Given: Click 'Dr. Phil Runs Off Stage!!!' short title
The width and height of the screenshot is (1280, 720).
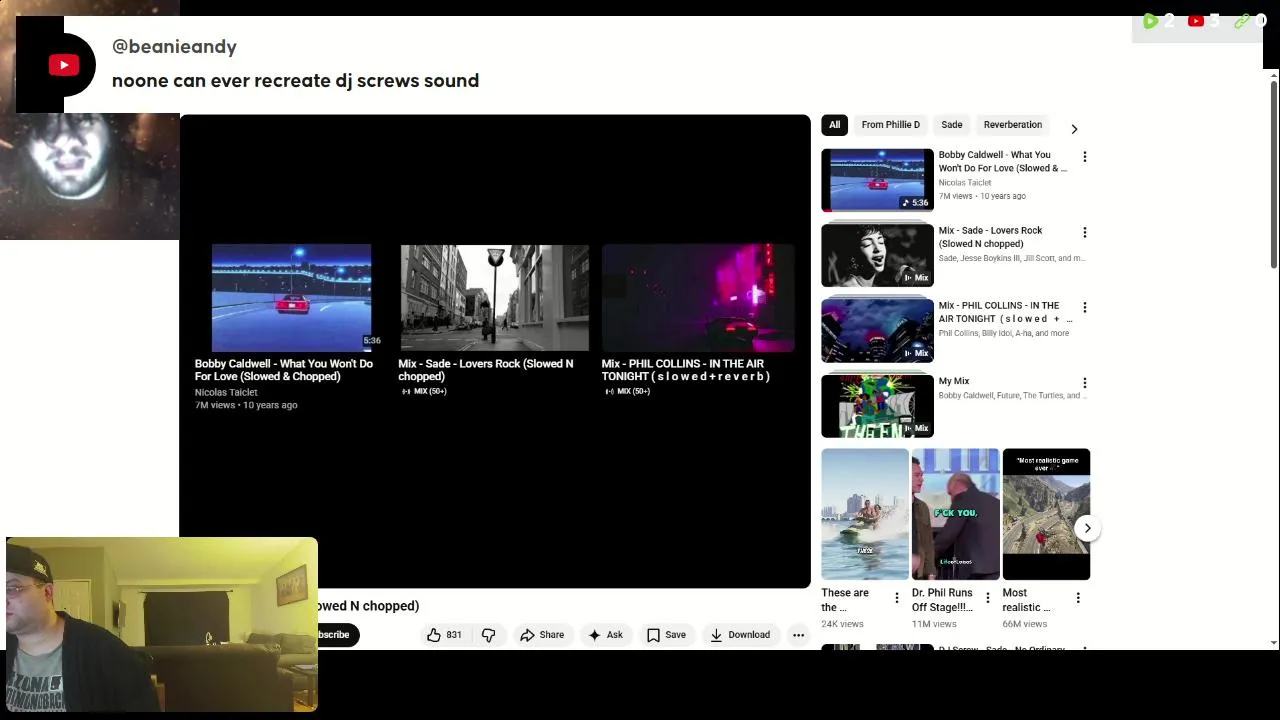Looking at the screenshot, I should click(x=942, y=600).
